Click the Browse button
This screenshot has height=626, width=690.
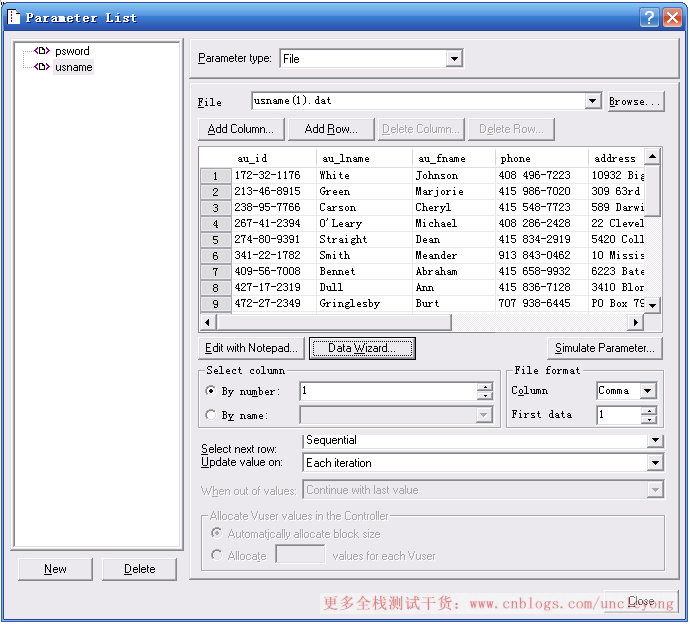coord(635,102)
